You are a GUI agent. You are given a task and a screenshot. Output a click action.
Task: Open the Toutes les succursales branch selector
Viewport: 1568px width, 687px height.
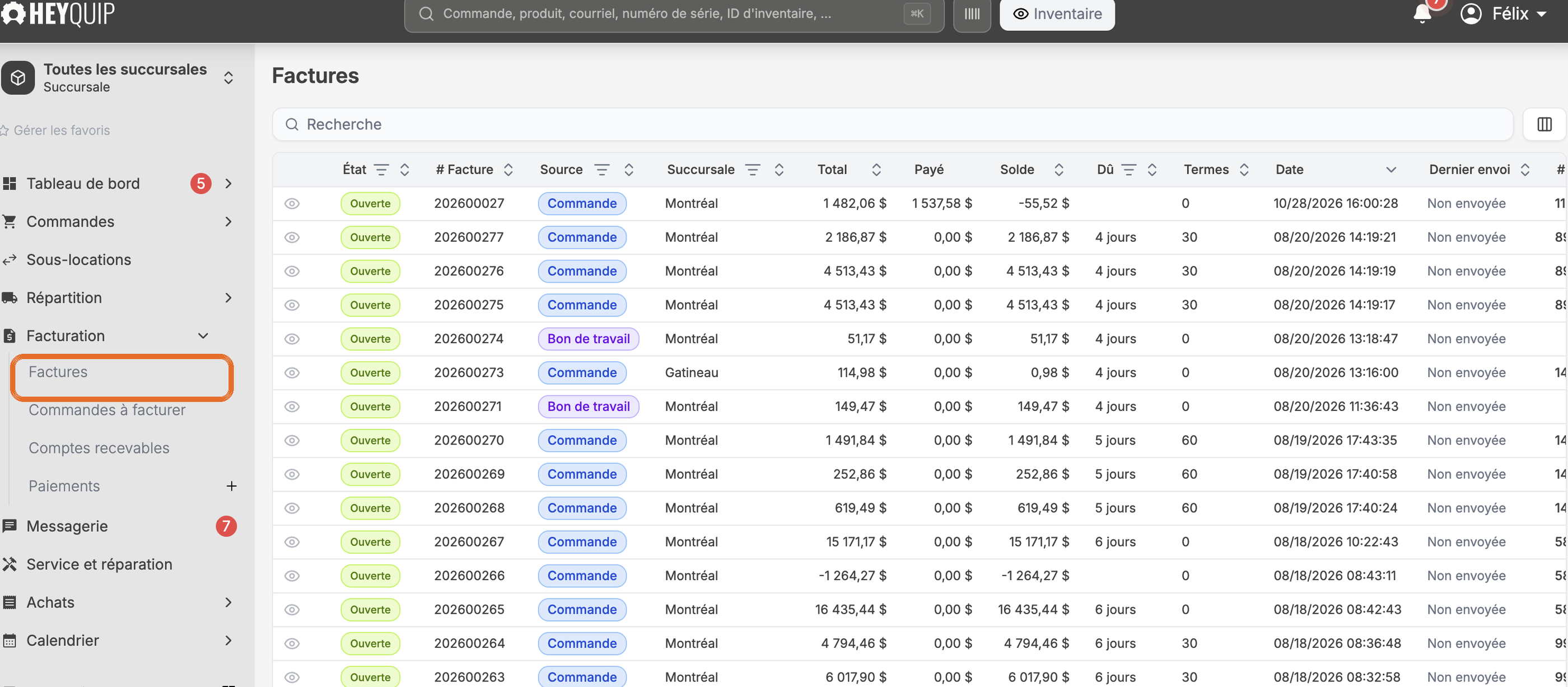click(119, 78)
